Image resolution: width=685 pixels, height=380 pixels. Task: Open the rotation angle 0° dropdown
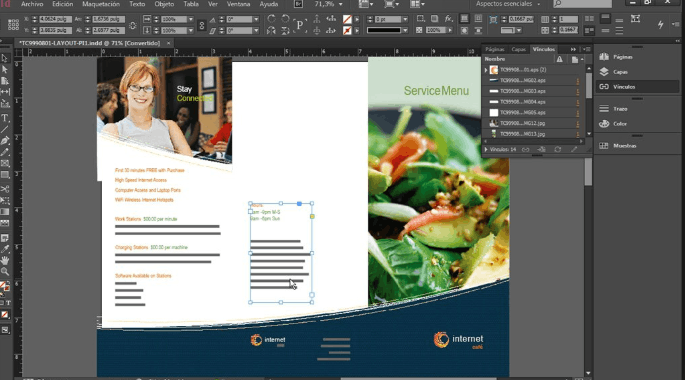tap(256, 19)
